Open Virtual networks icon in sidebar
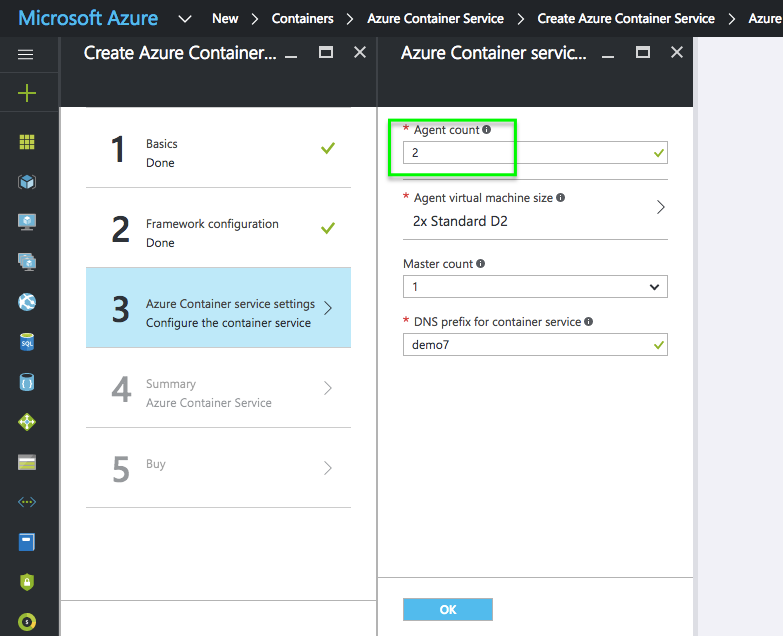The width and height of the screenshot is (783, 636). pos(27,502)
